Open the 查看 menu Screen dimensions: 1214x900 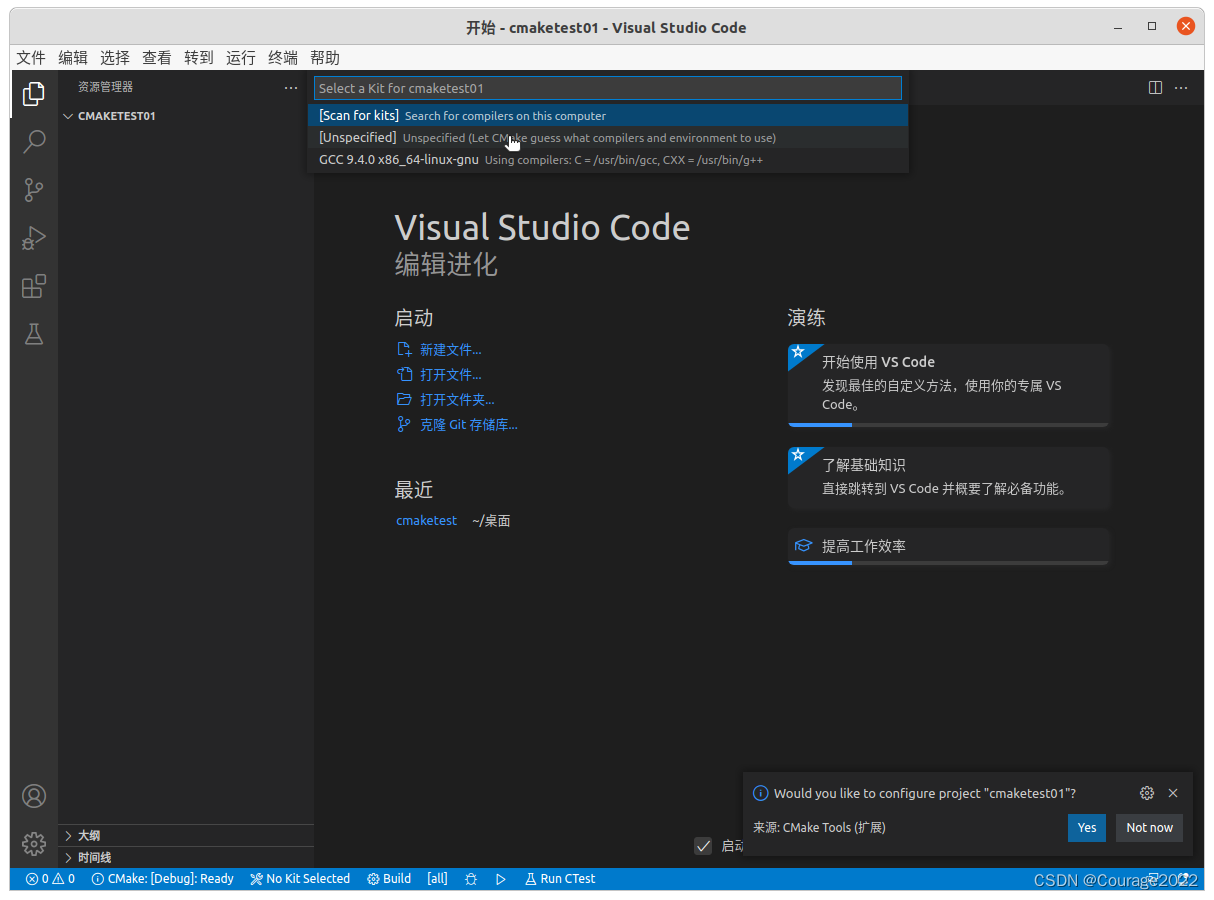pos(157,58)
